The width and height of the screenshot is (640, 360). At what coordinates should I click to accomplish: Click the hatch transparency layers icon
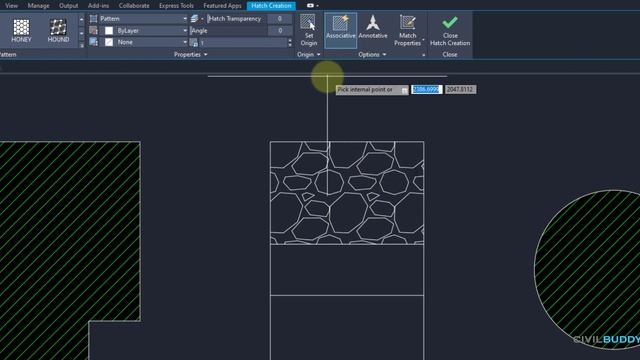[194, 19]
